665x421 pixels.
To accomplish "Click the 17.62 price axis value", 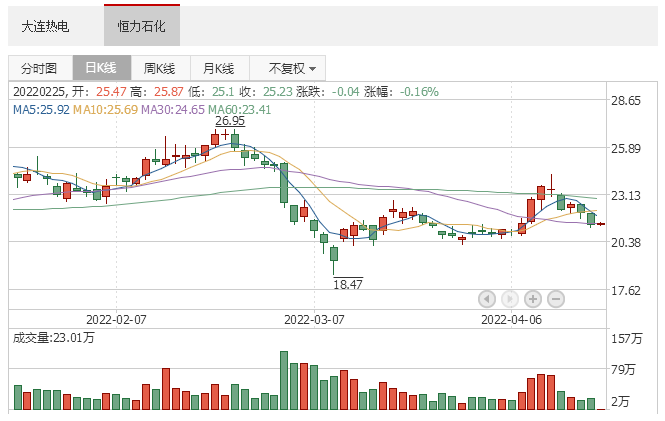I will [626, 291].
